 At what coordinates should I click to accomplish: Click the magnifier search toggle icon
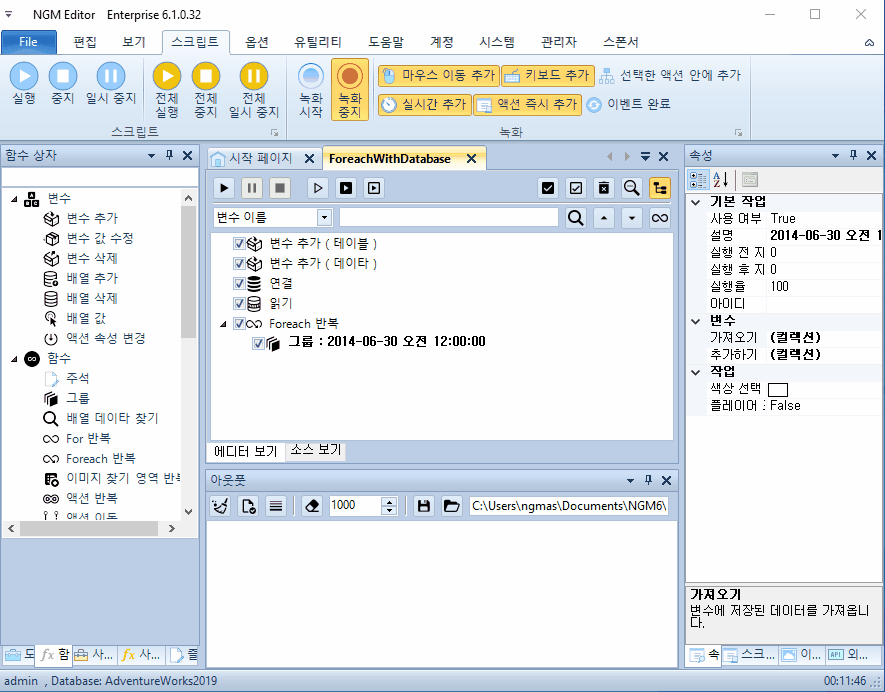point(632,188)
